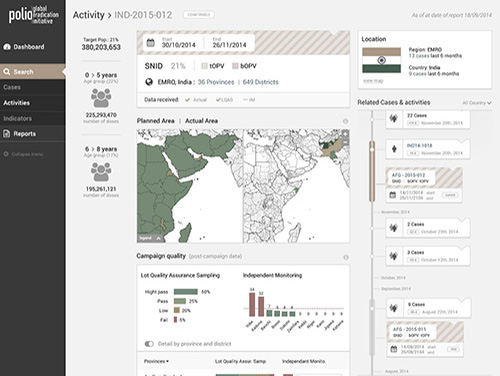Click the people icon for 0 > 5 years
The height and width of the screenshot is (376, 500).
click(x=101, y=97)
